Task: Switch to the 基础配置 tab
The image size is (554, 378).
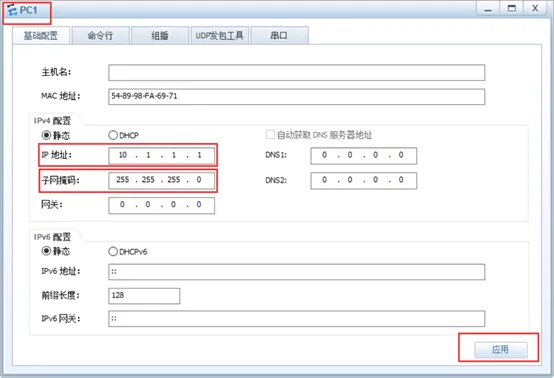Action: point(41,35)
